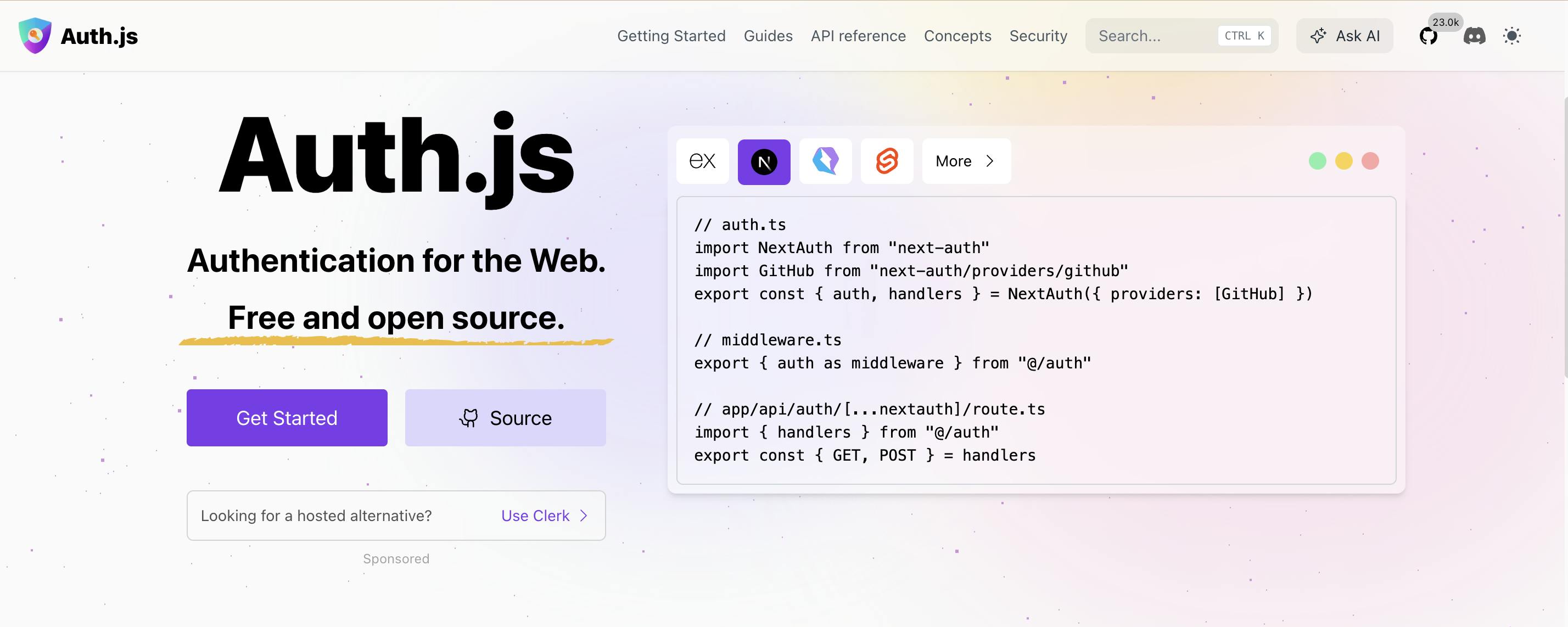Select the Qwik framework tab
This screenshot has height=627, width=1568.
[825, 161]
